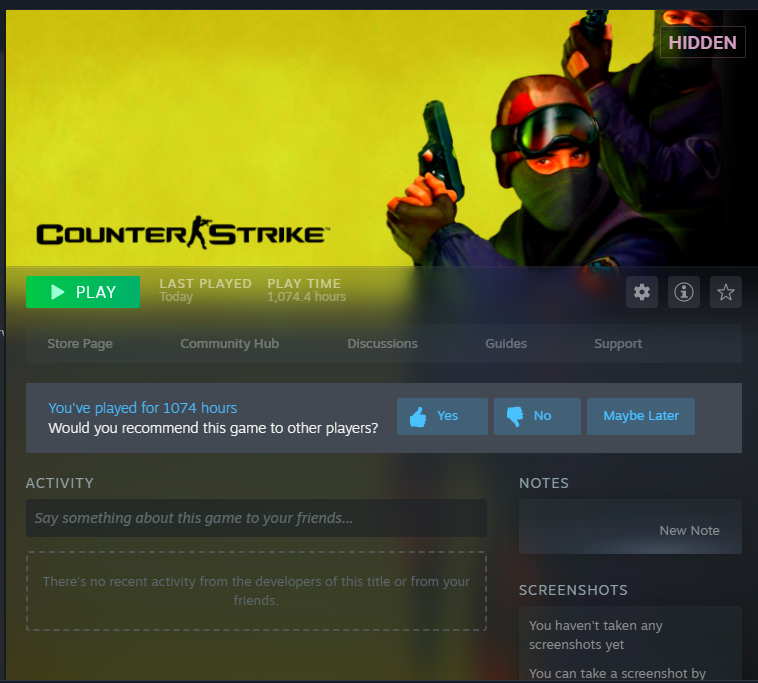The image size is (758, 683).
Task: Click the activity message input field
Action: [256, 518]
